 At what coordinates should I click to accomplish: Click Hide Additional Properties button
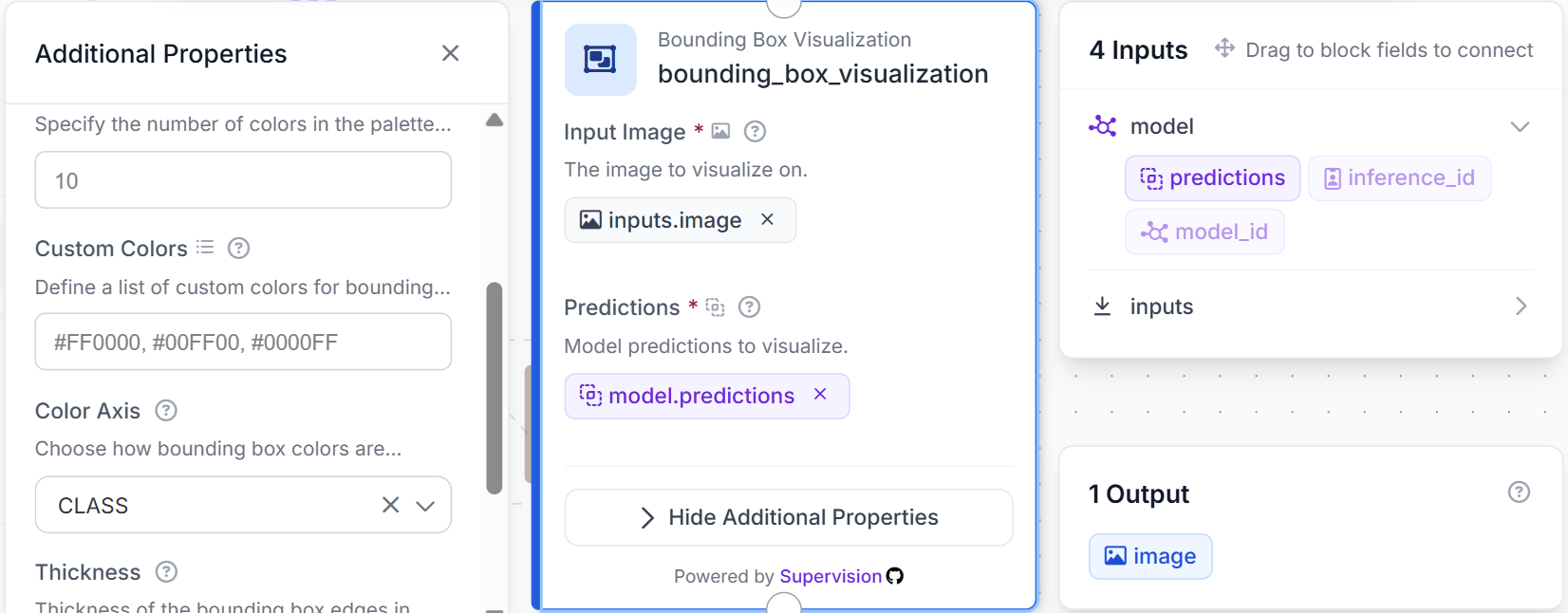coord(789,517)
